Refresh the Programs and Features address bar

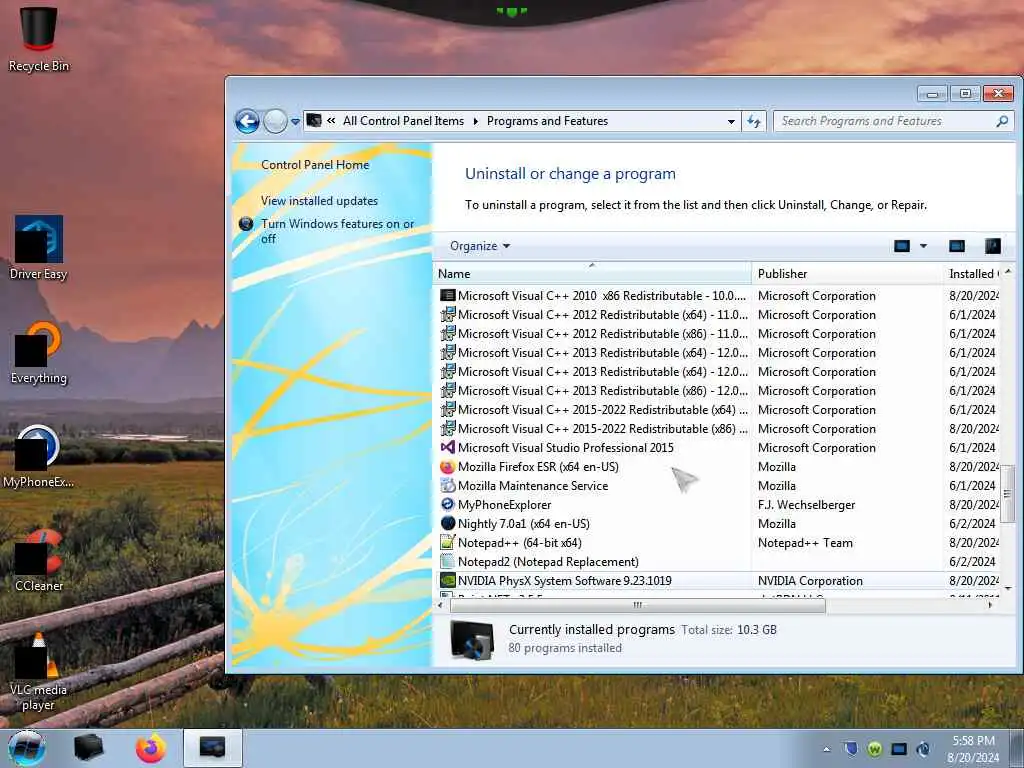coord(754,121)
